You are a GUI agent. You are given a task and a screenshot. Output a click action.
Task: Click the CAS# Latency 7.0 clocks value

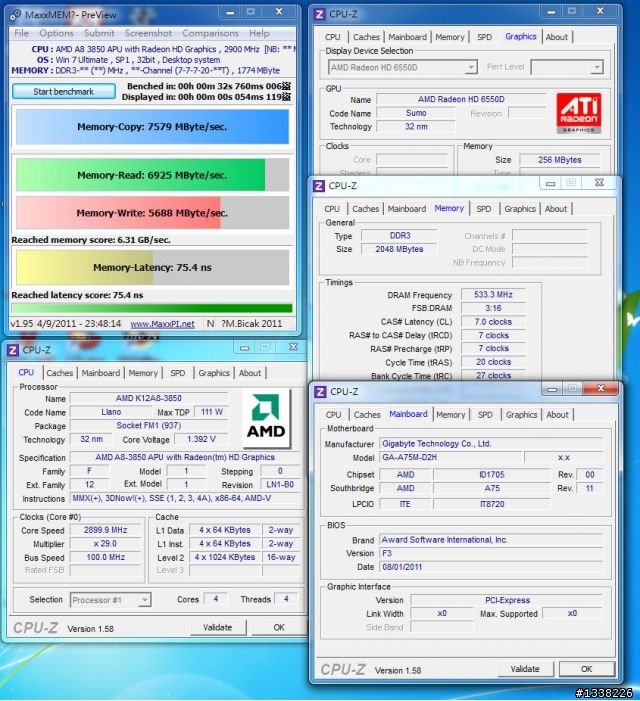[493, 322]
